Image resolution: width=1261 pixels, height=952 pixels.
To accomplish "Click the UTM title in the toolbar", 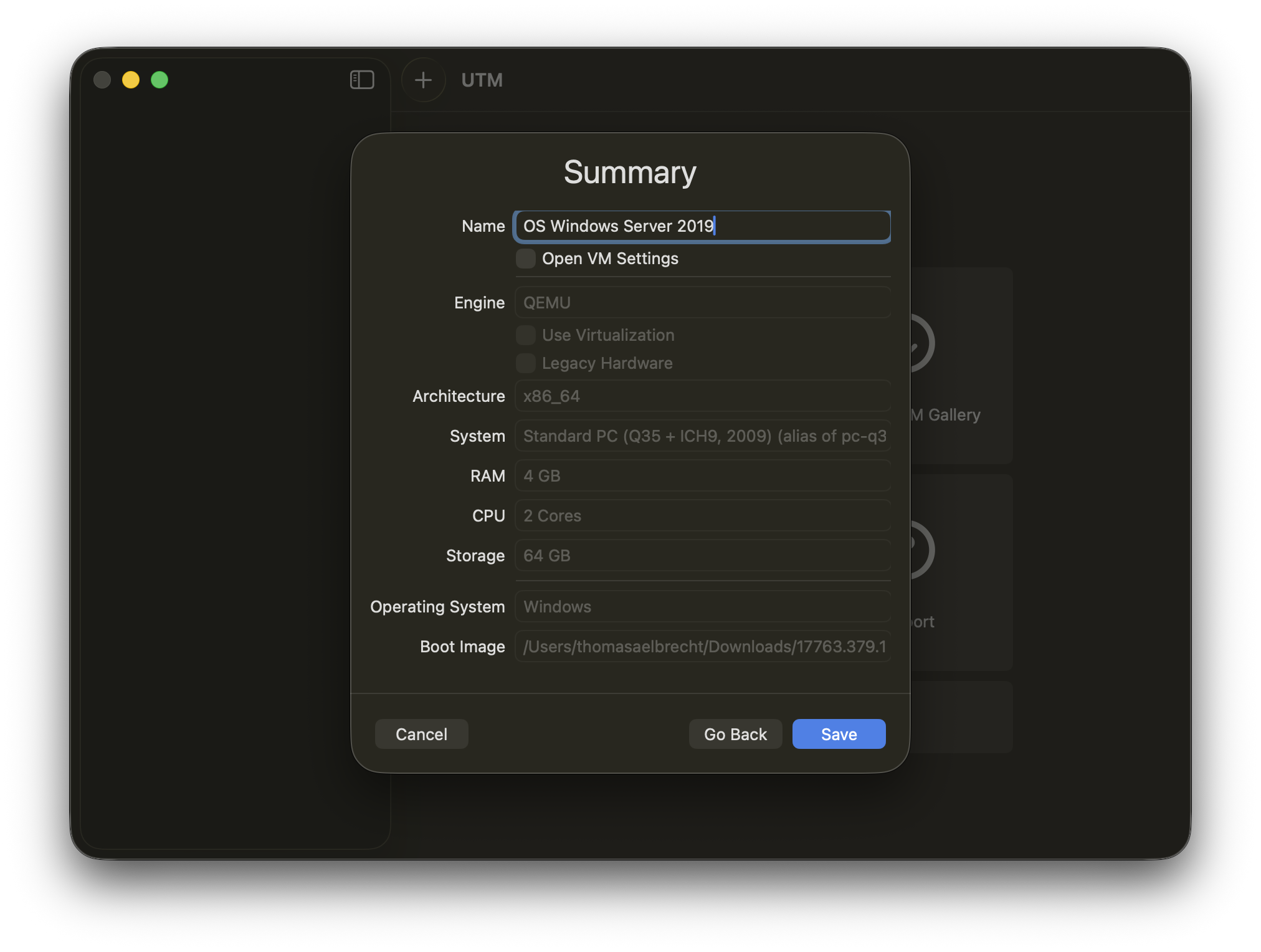I will pyautogui.click(x=482, y=80).
